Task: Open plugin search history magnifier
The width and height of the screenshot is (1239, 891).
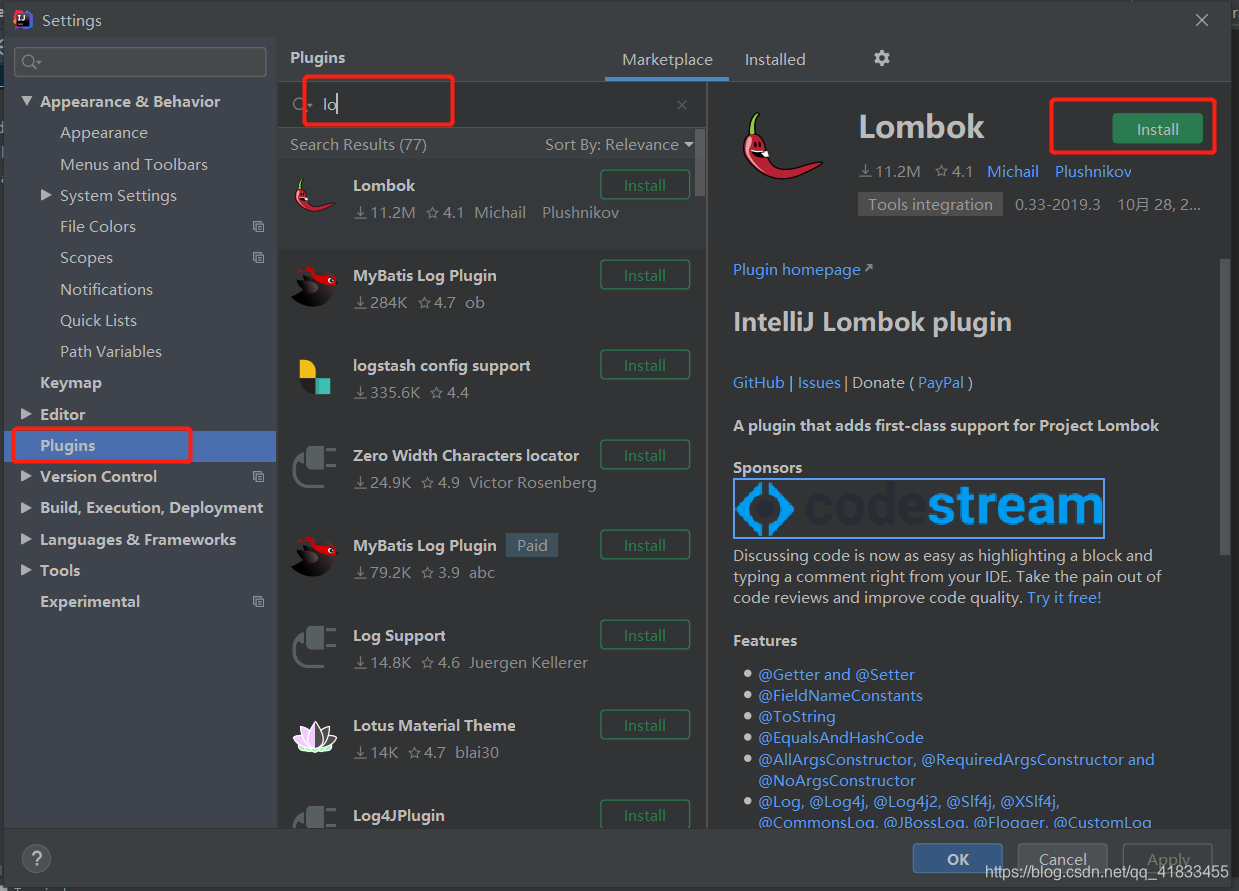Action: pyautogui.click(x=301, y=104)
